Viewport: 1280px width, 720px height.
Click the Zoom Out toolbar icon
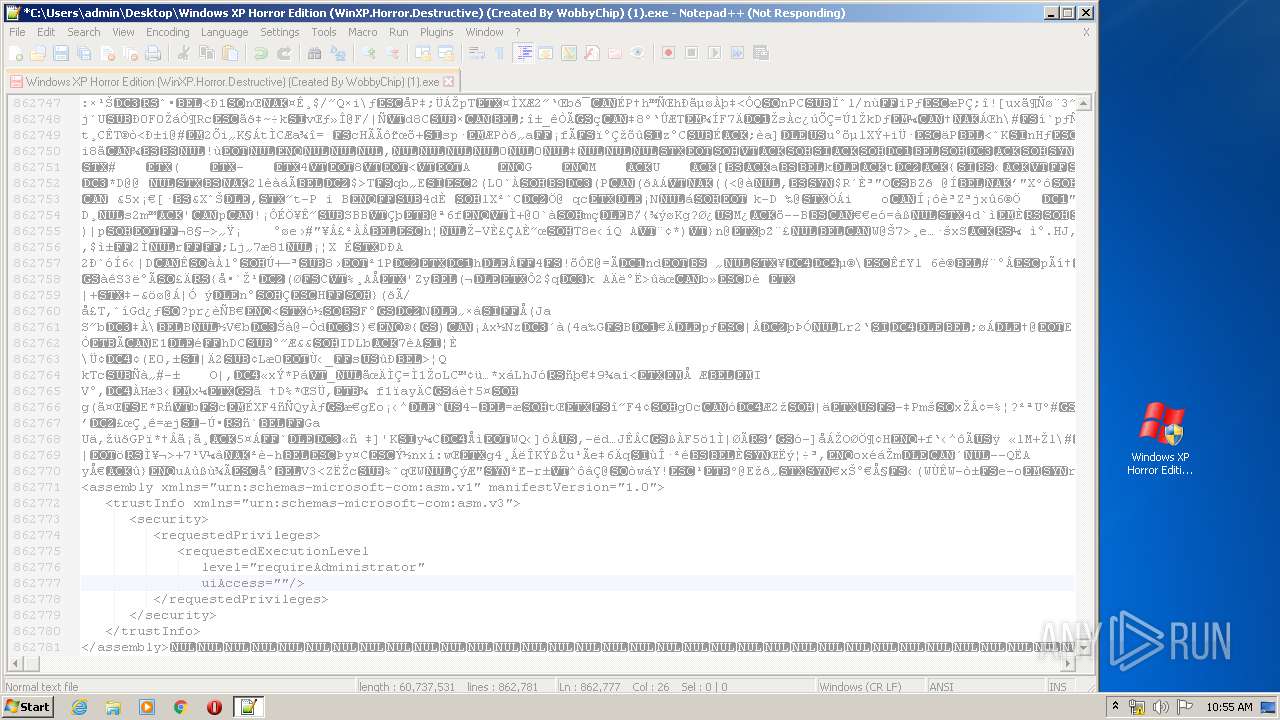coord(392,53)
